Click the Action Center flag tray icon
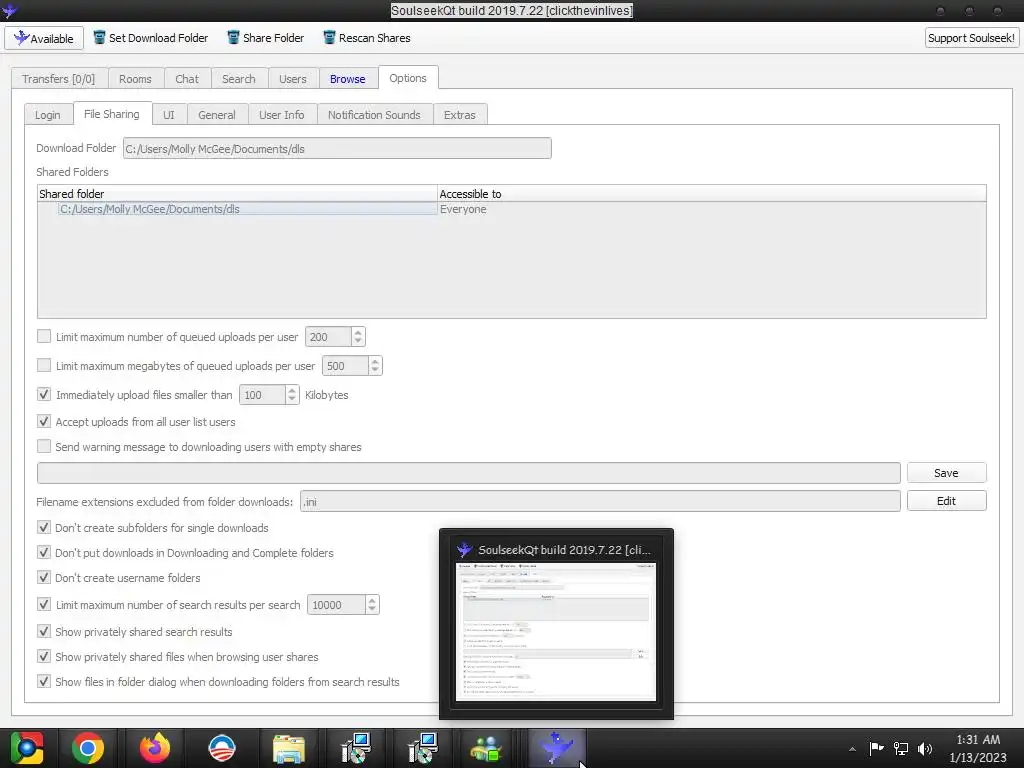 [x=876, y=748]
